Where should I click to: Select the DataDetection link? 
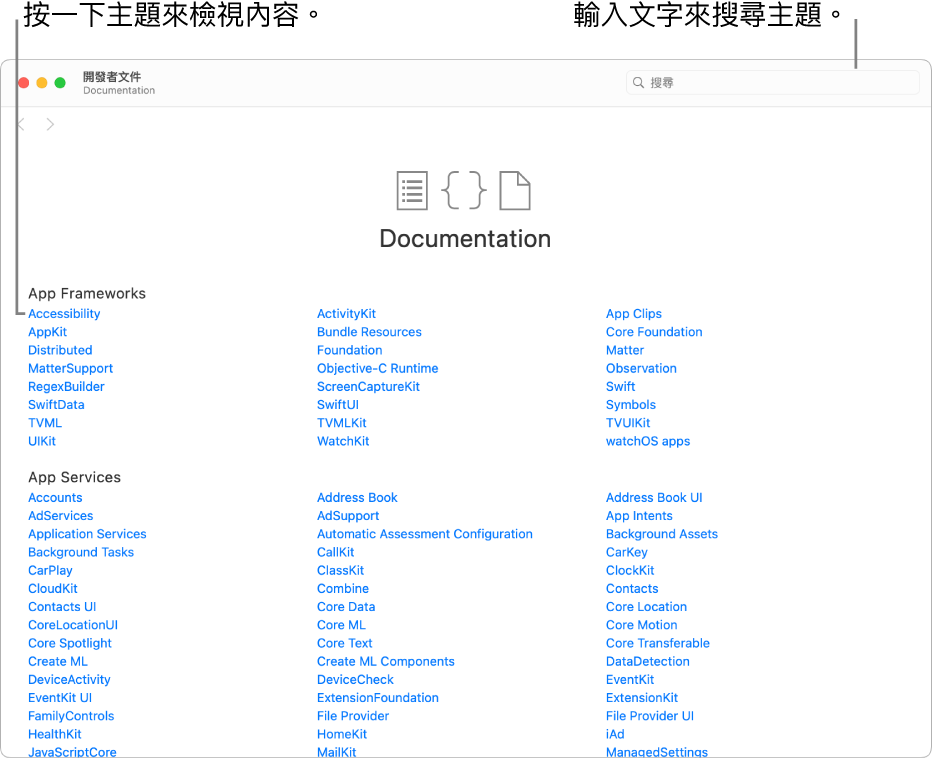coord(647,662)
